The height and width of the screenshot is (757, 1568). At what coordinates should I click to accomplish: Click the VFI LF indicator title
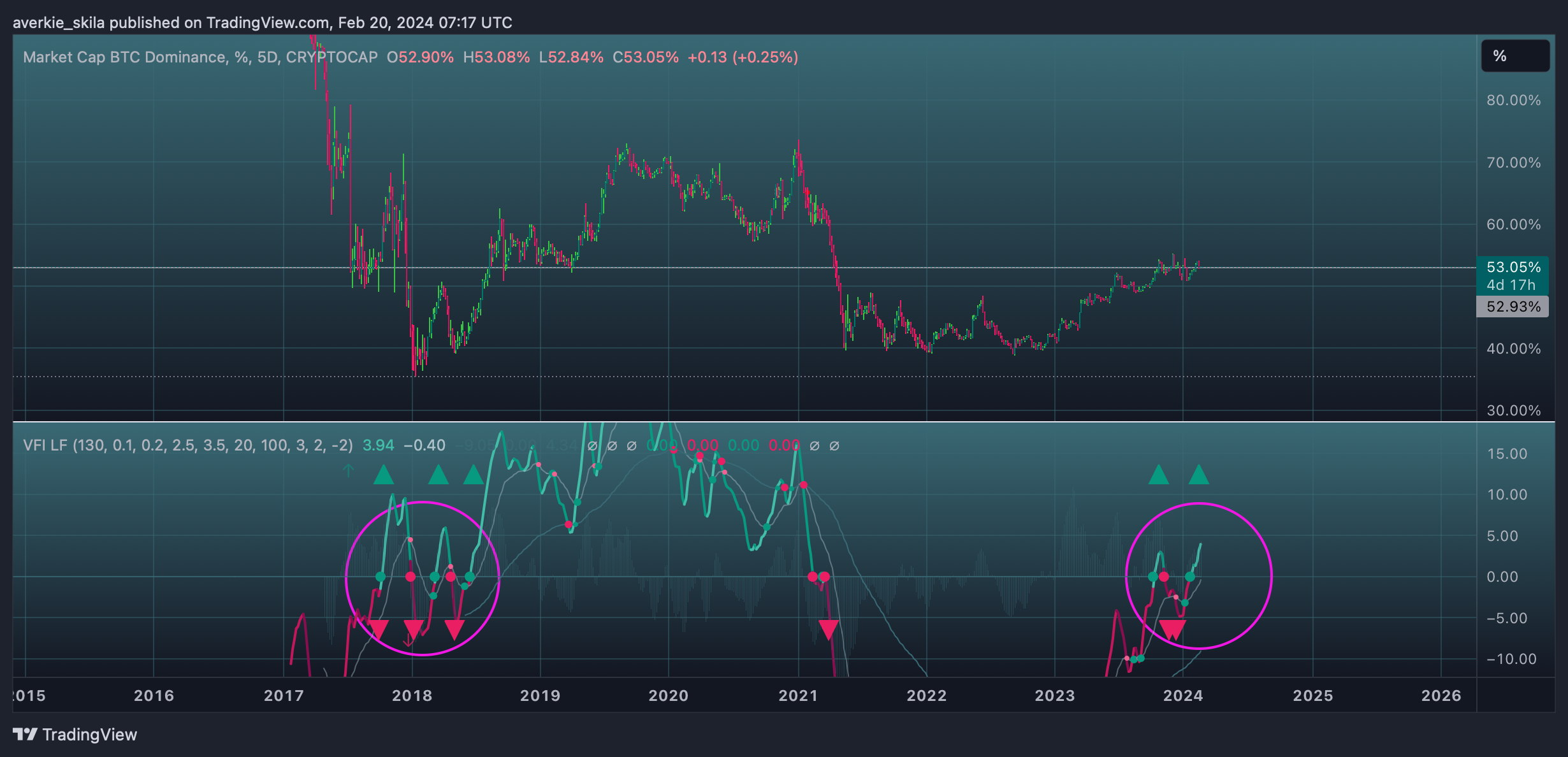click(188, 445)
